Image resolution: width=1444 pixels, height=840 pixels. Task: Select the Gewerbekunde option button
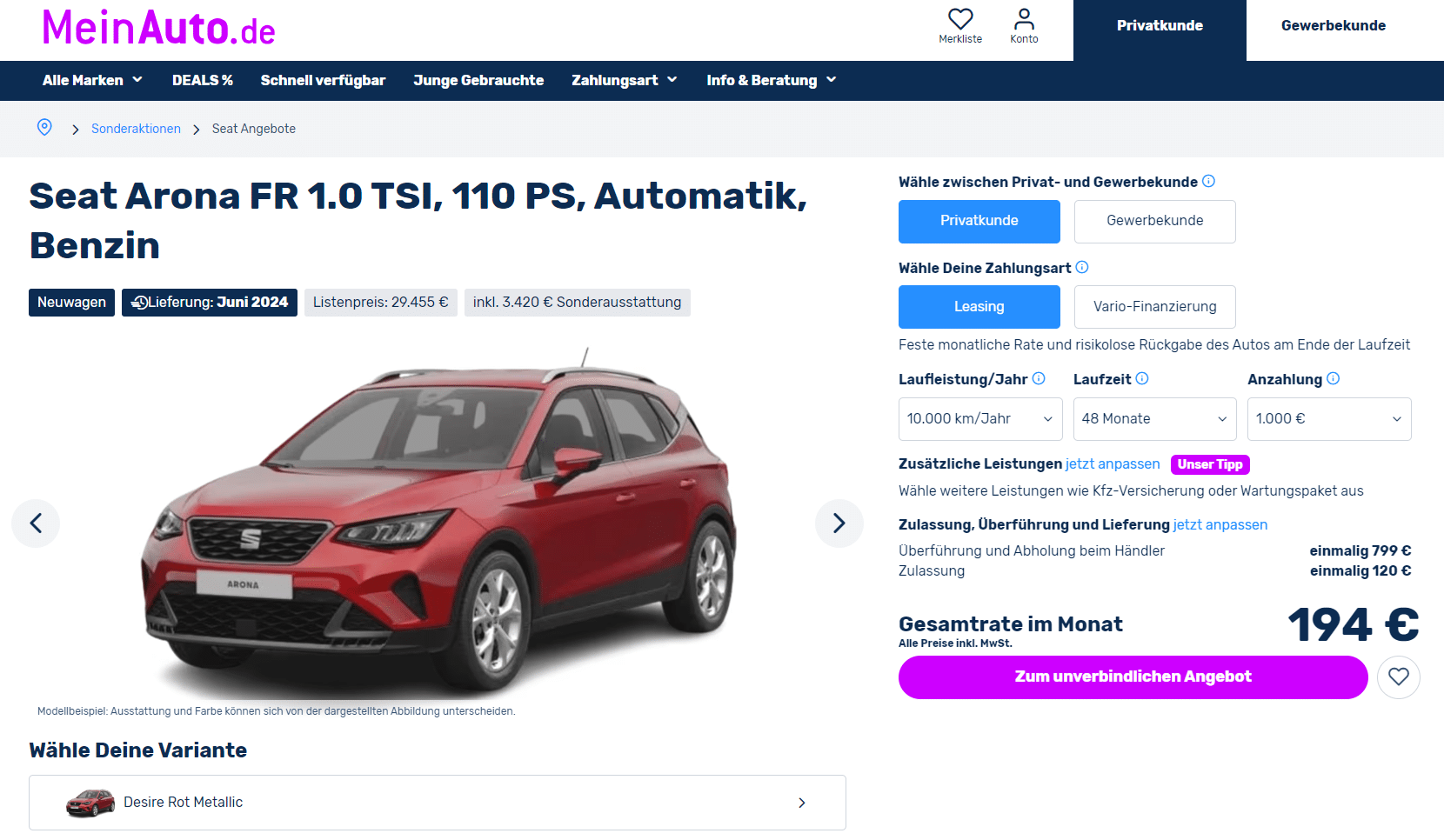(x=1155, y=221)
